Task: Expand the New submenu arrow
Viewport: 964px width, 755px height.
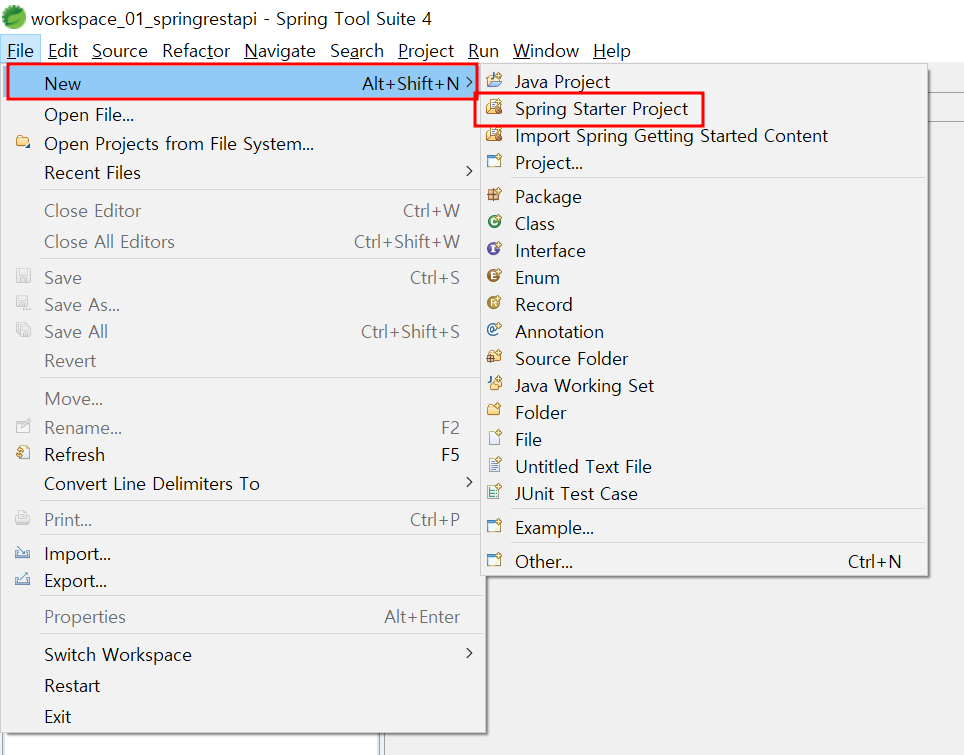Action: click(x=469, y=82)
